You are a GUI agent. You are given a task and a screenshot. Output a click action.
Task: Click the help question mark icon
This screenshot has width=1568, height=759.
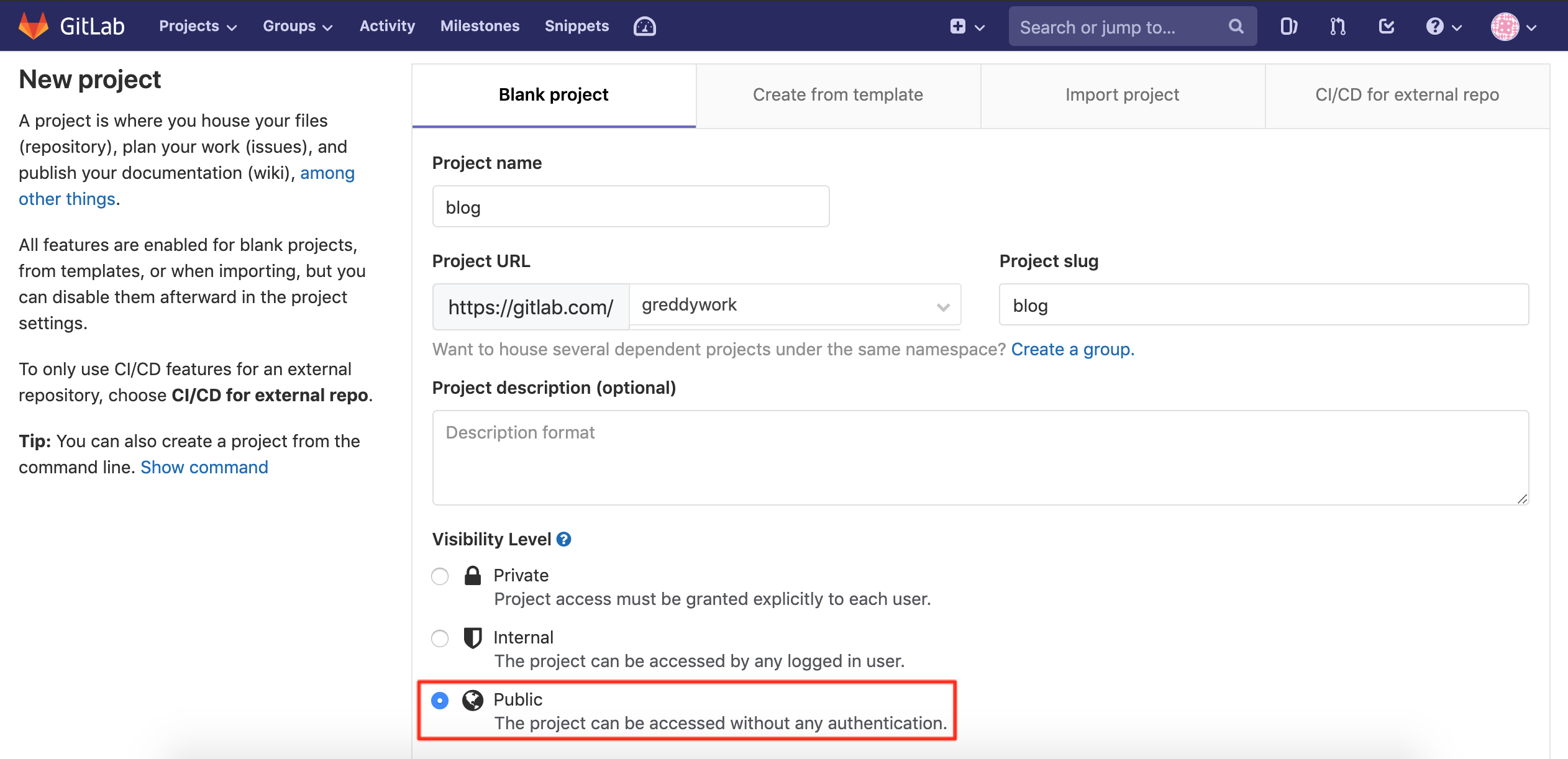tap(1435, 26)
